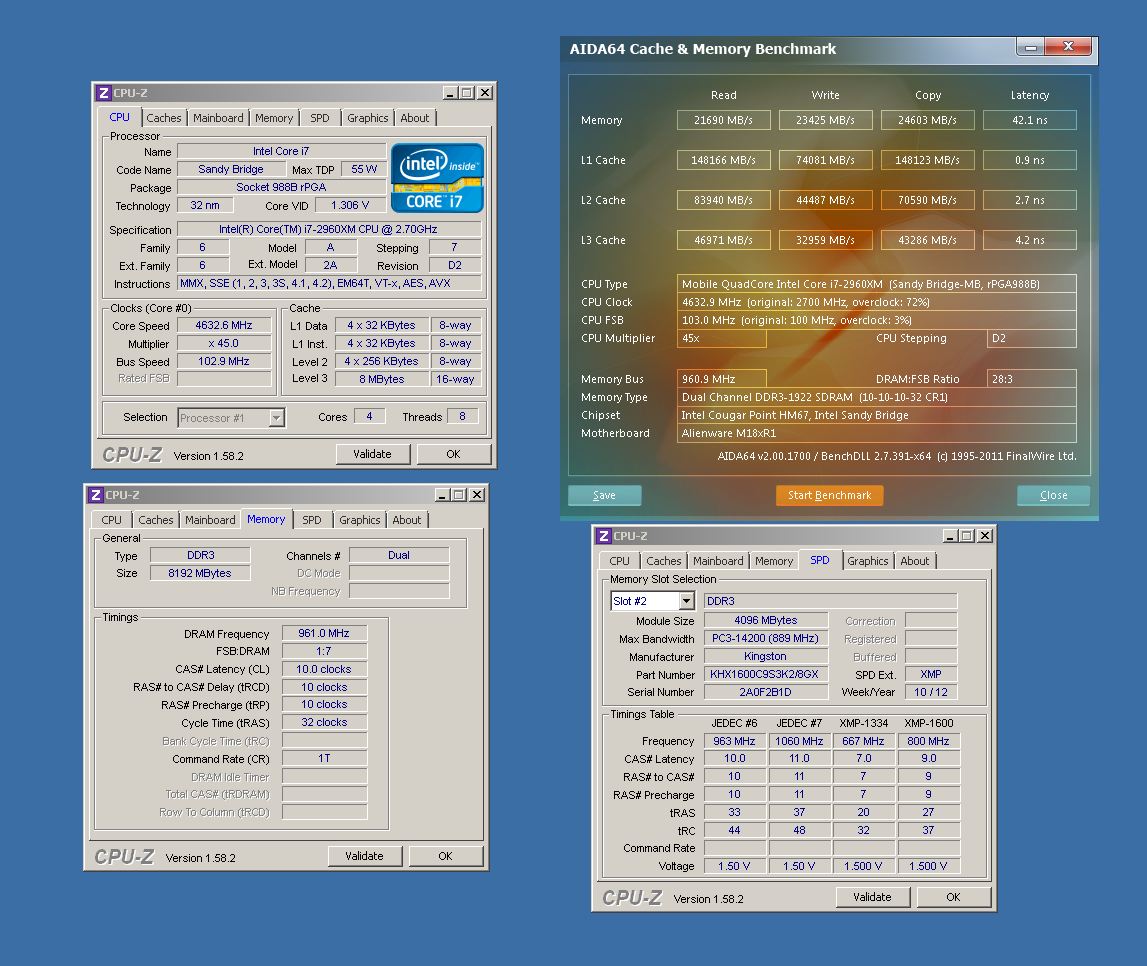Open Graphics tab in the CPU-Z timings window

click(359, 520)
